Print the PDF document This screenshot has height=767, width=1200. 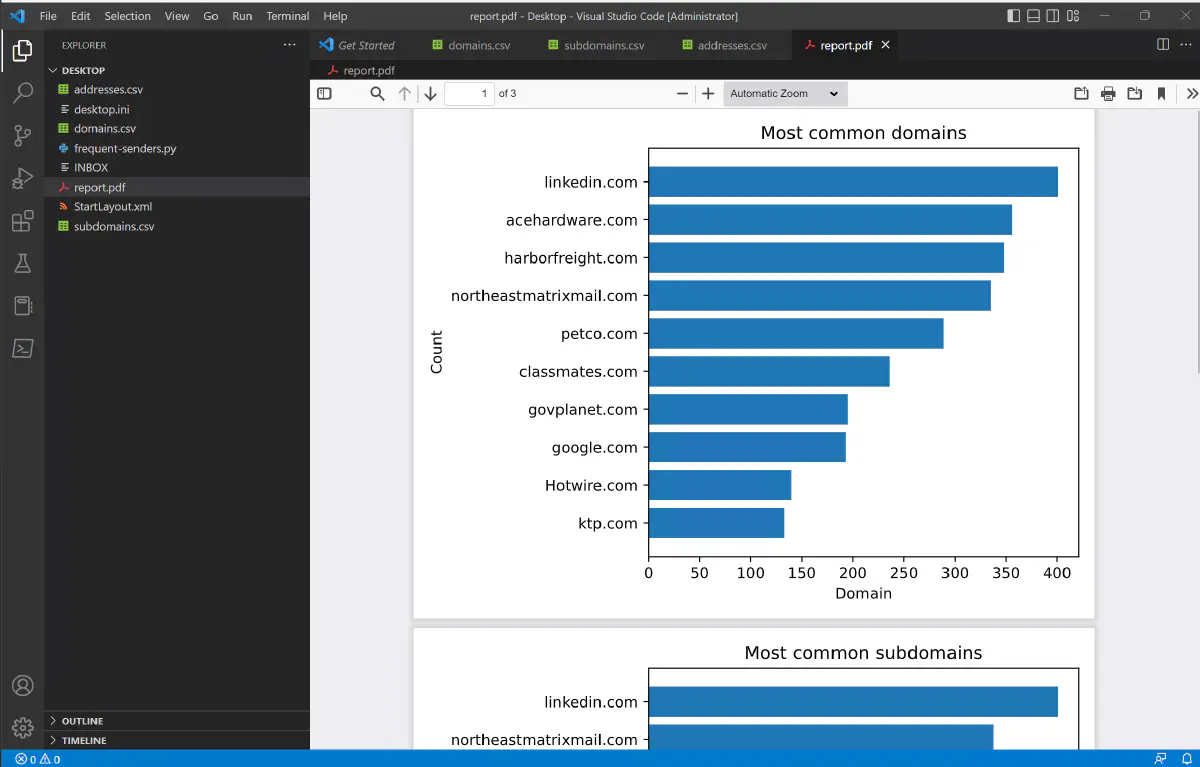(x=1108, y=93)
